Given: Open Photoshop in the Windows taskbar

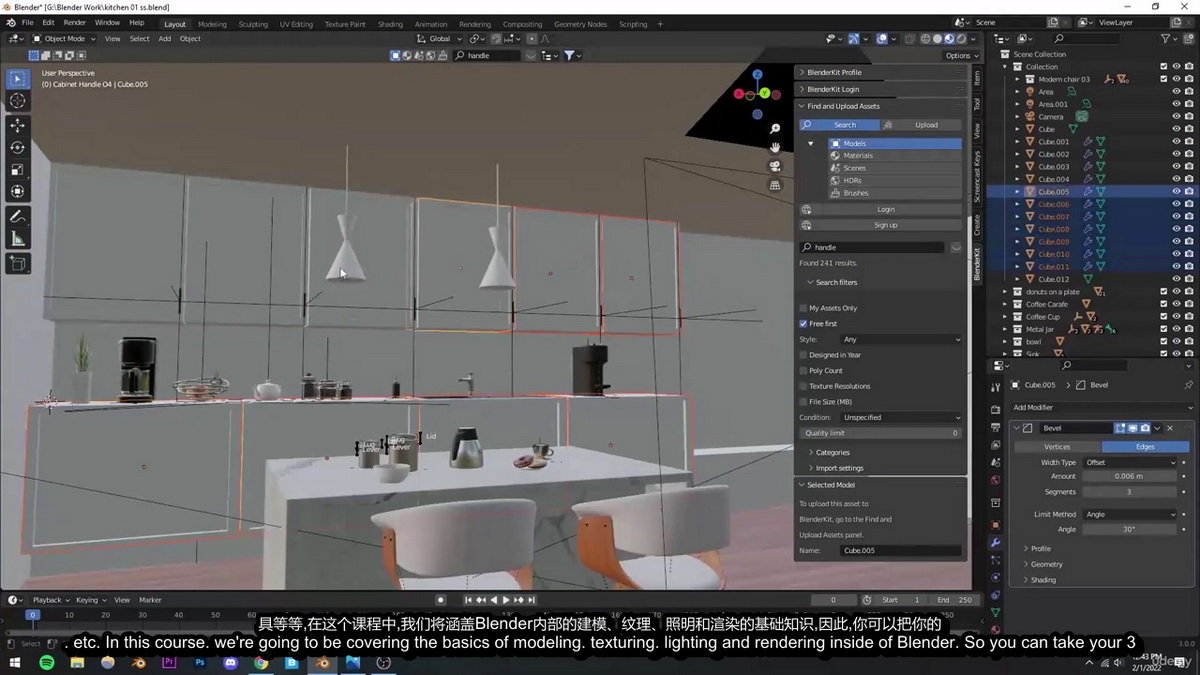Looking at the screenshot, I should point(200,662).
